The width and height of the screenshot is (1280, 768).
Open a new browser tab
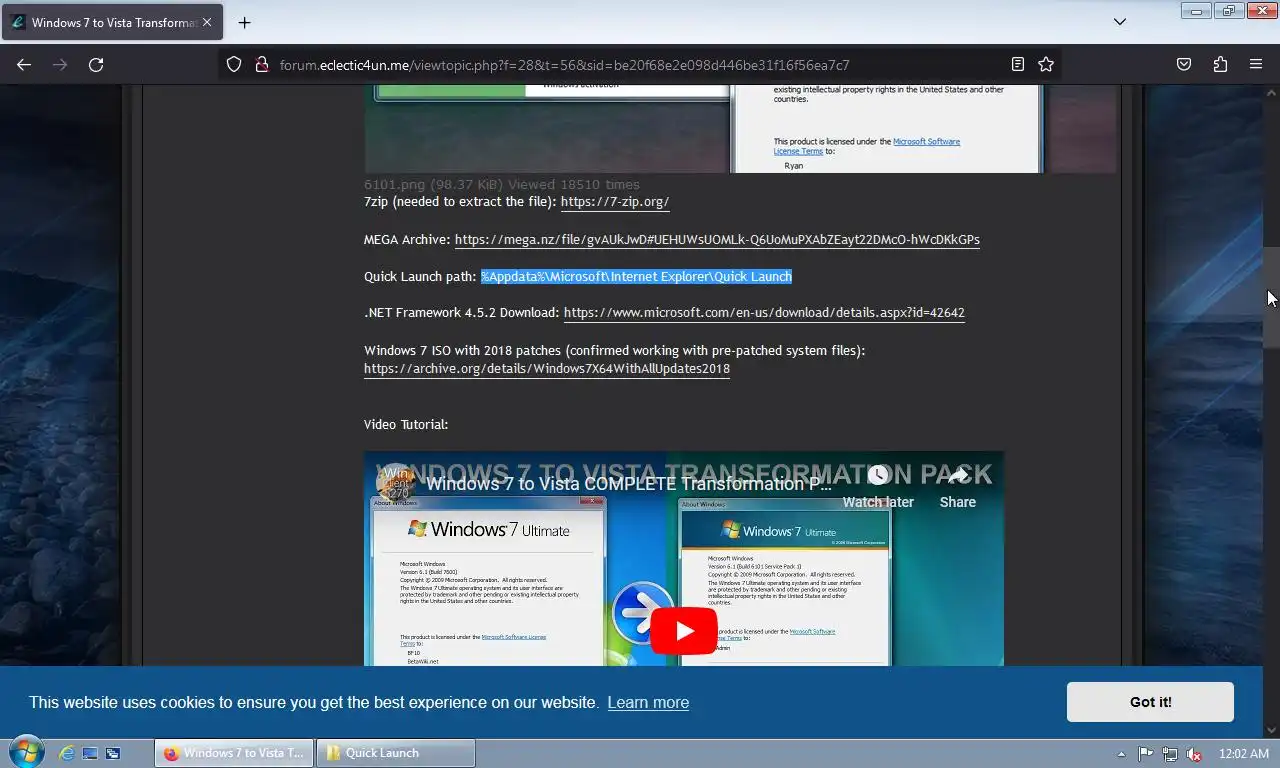pyautogui.click(x=244, y=22)
